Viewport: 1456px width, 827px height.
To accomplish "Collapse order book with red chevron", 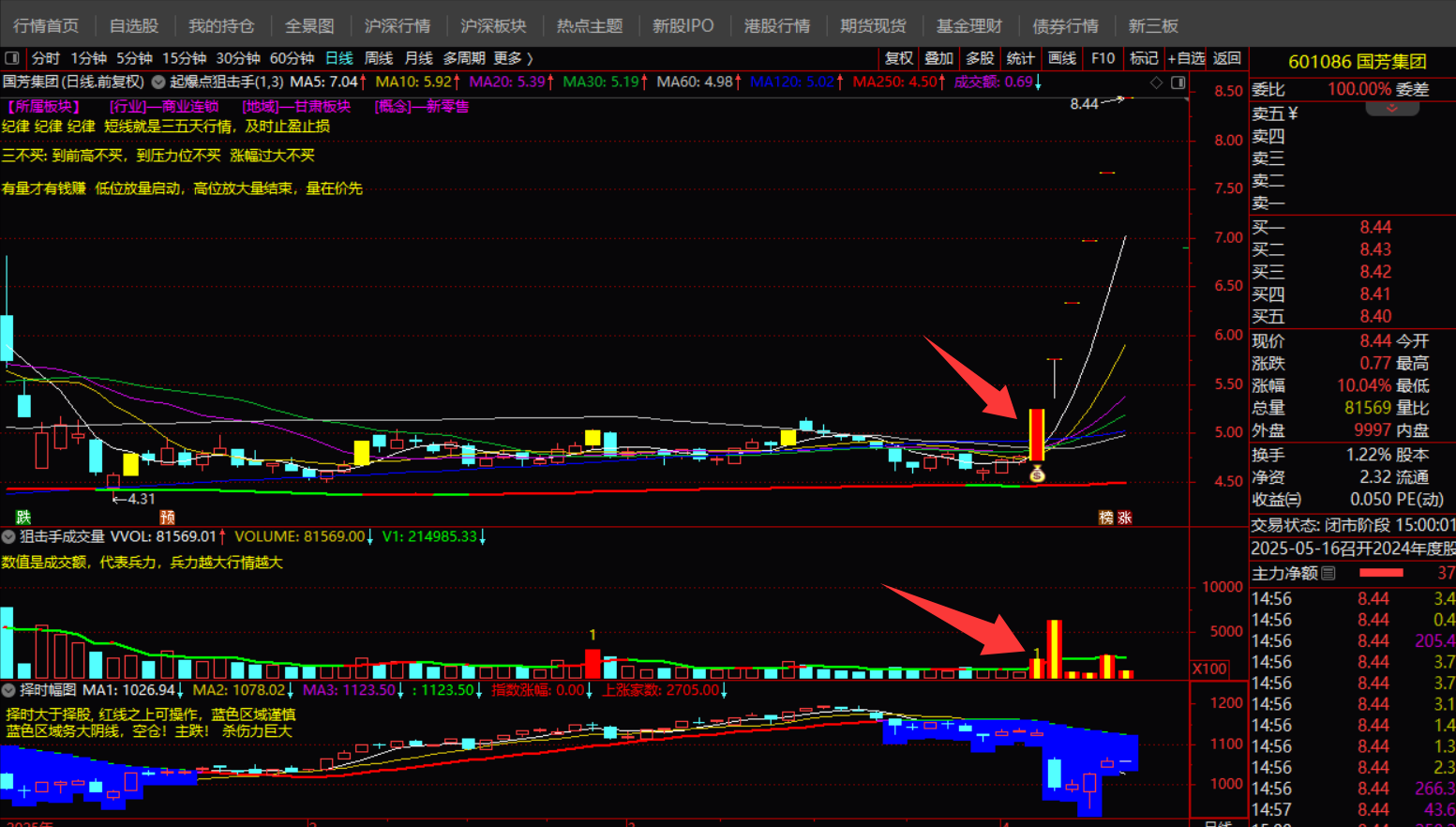I will [x=1391, y=109].
